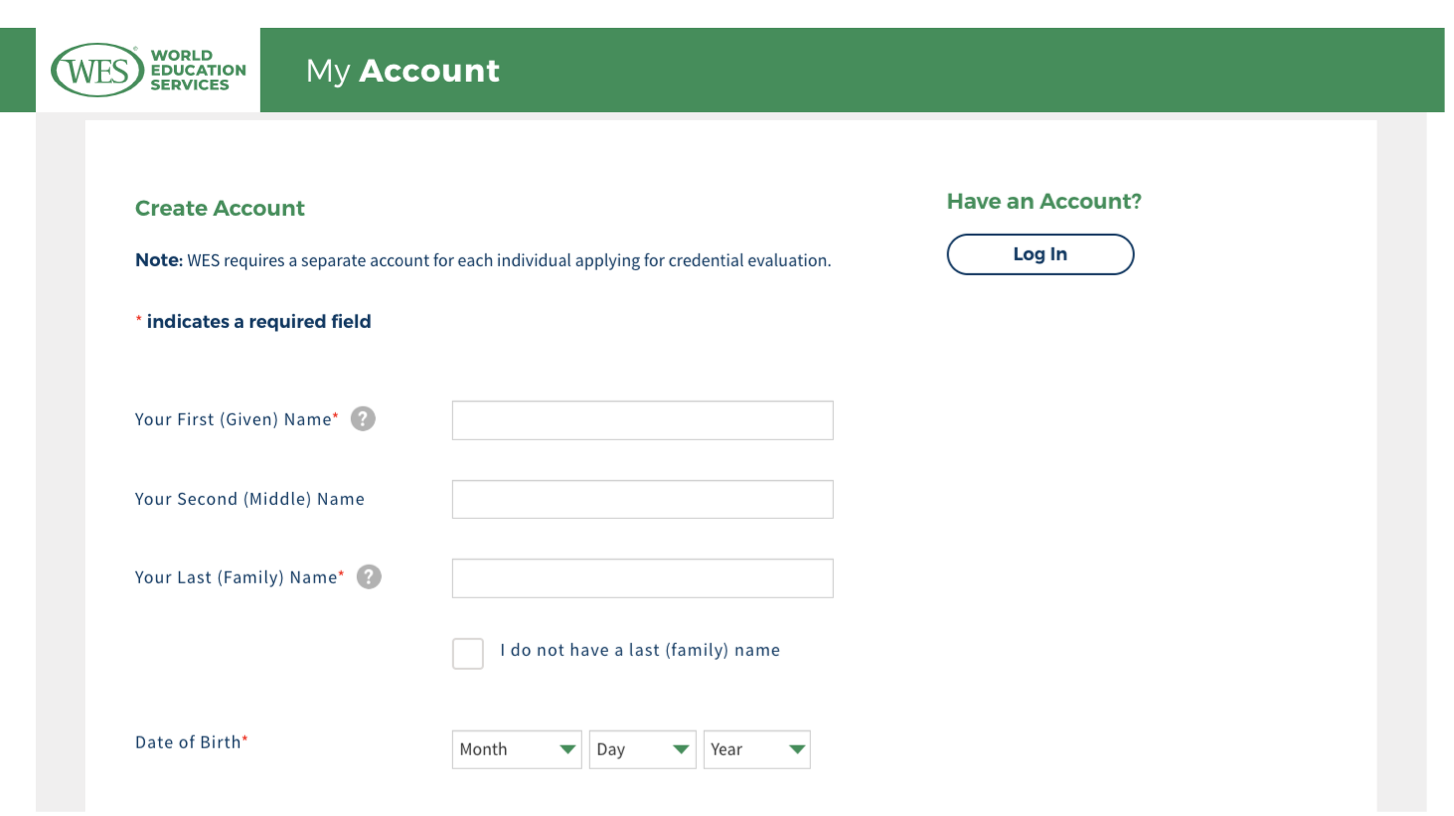This screenshot has height=816, width=1454.
Task: Click the "Your First (Given) Name" label
Action: click(234, 420)
